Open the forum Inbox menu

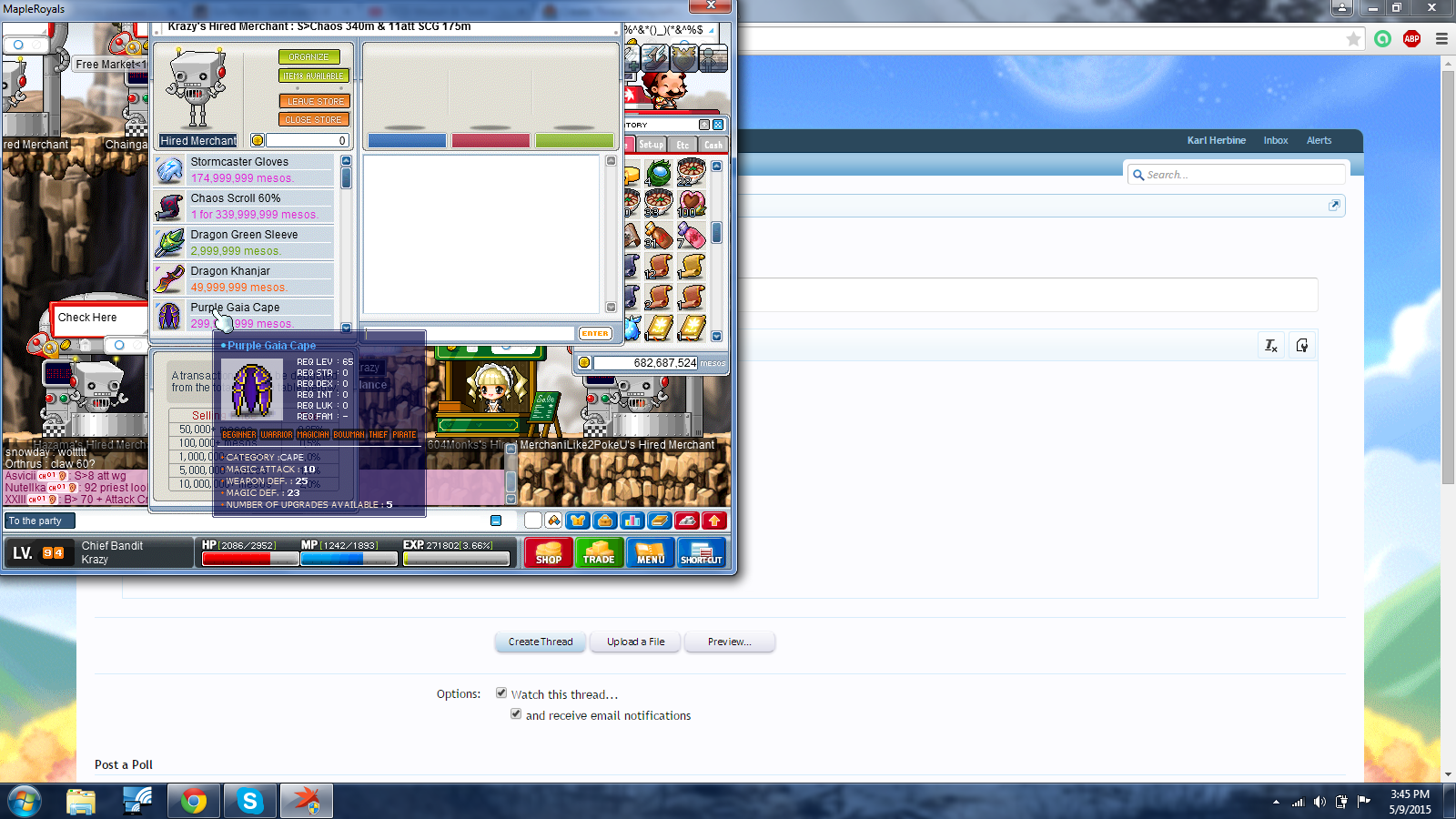(x=1276, y=140)
